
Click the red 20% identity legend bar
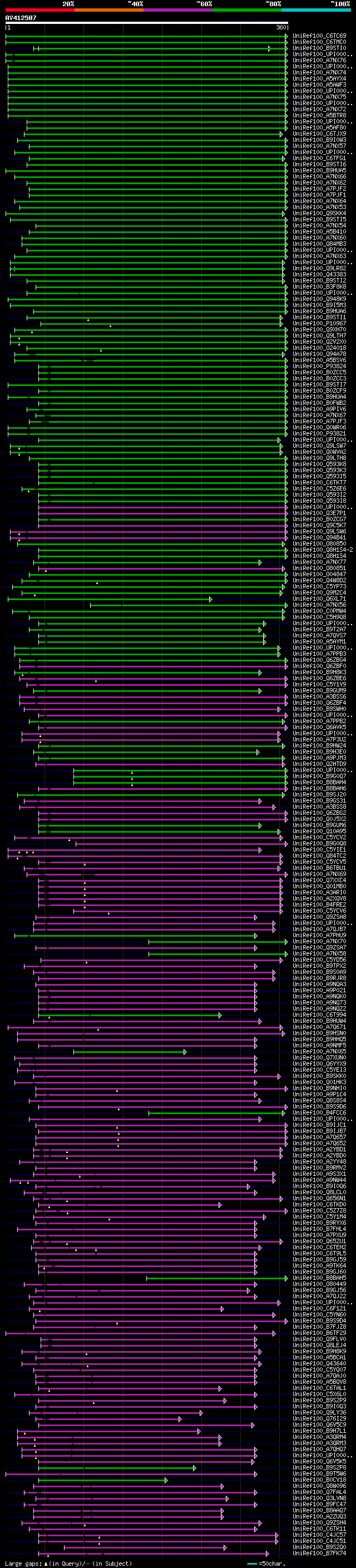39,10
